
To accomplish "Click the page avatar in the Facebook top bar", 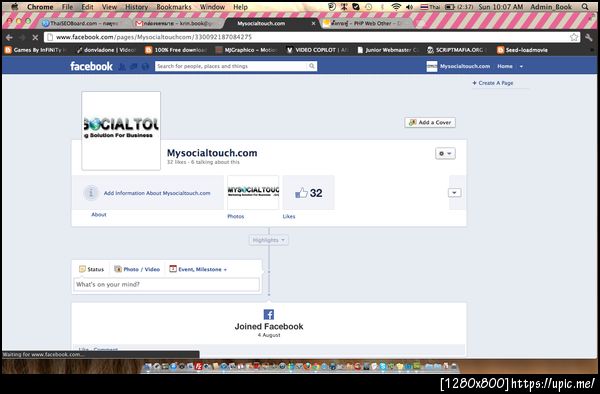I will 432,66.
